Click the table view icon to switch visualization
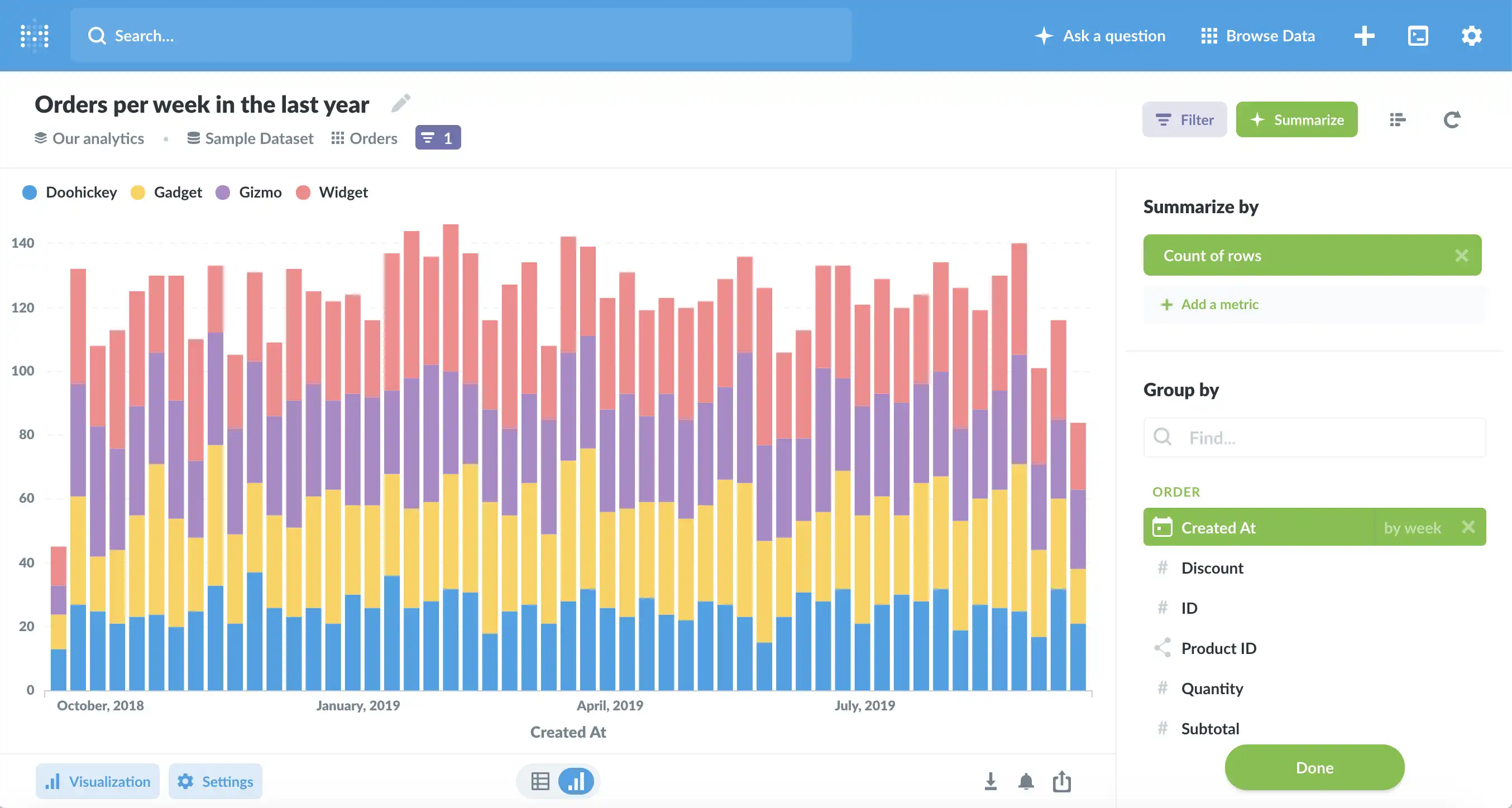 point(540,781)
